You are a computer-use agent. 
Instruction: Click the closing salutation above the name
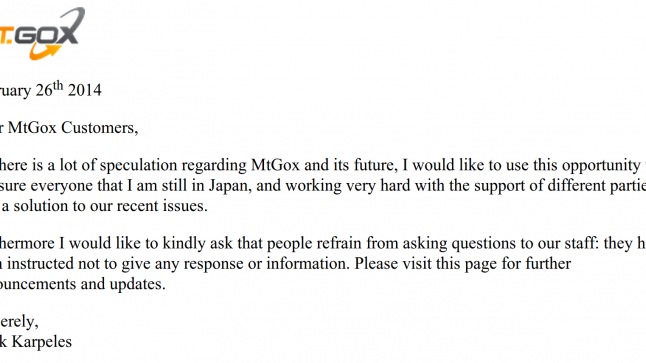click(19, 322)
